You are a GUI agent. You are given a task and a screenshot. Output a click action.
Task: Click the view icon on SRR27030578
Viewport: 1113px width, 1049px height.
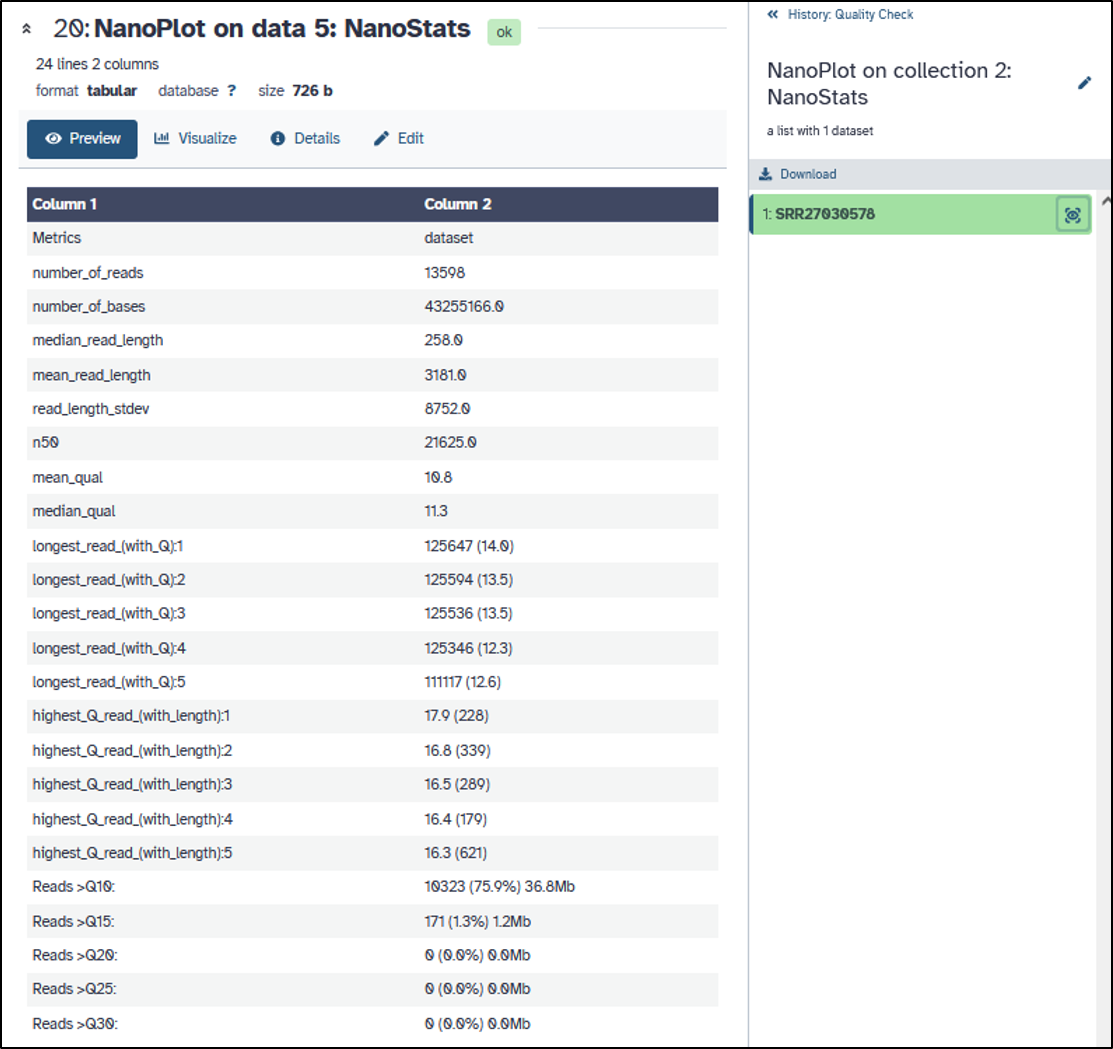click(x=1073, y=214)
